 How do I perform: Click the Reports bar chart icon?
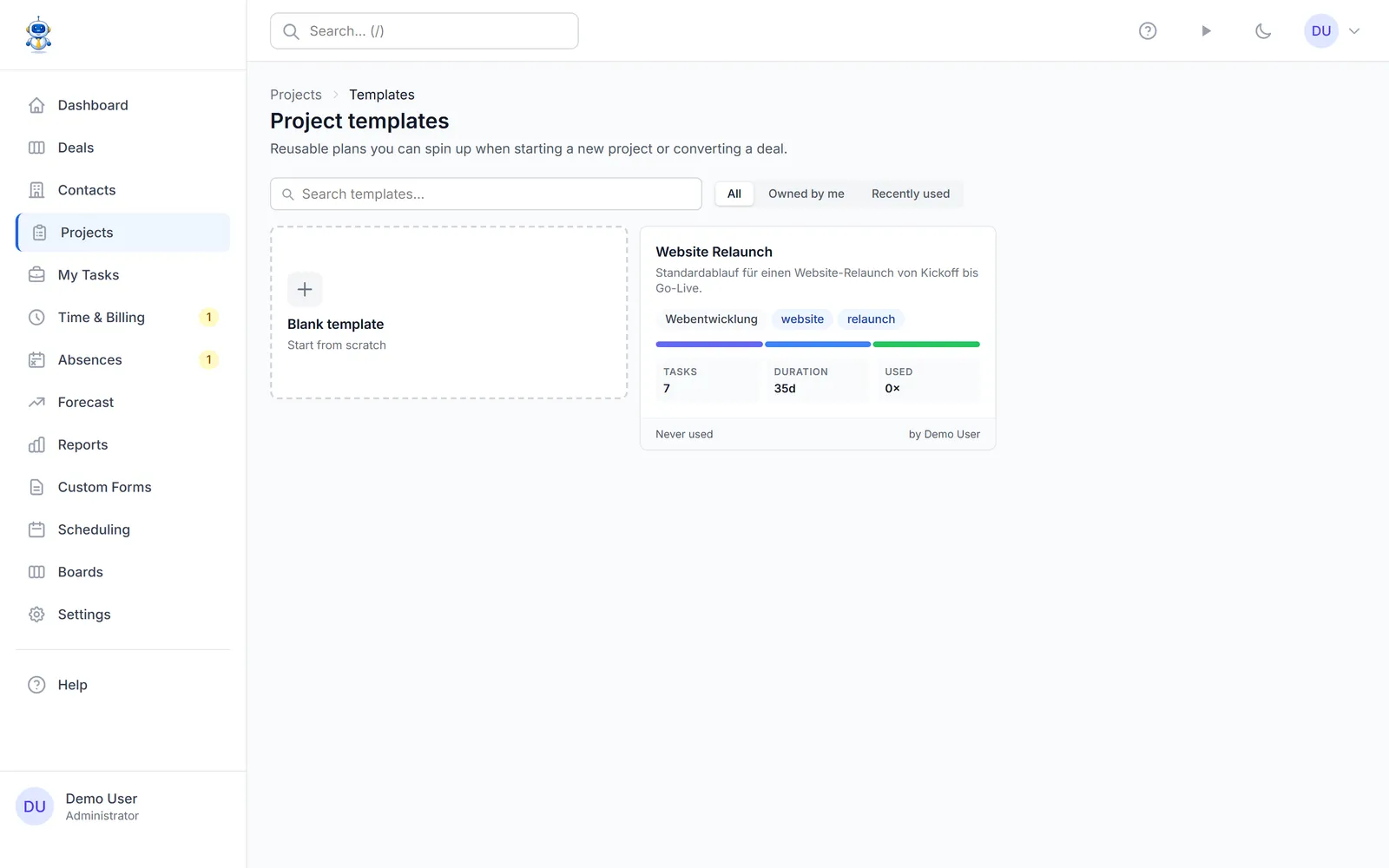(36, 445)
